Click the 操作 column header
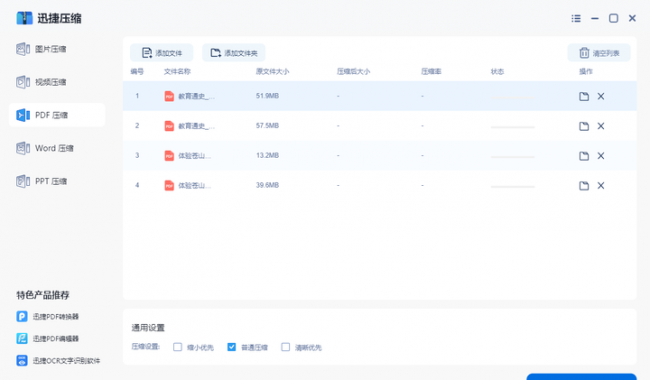The width and height of the screenshot is (650, 380). click(x=586, y=72)
